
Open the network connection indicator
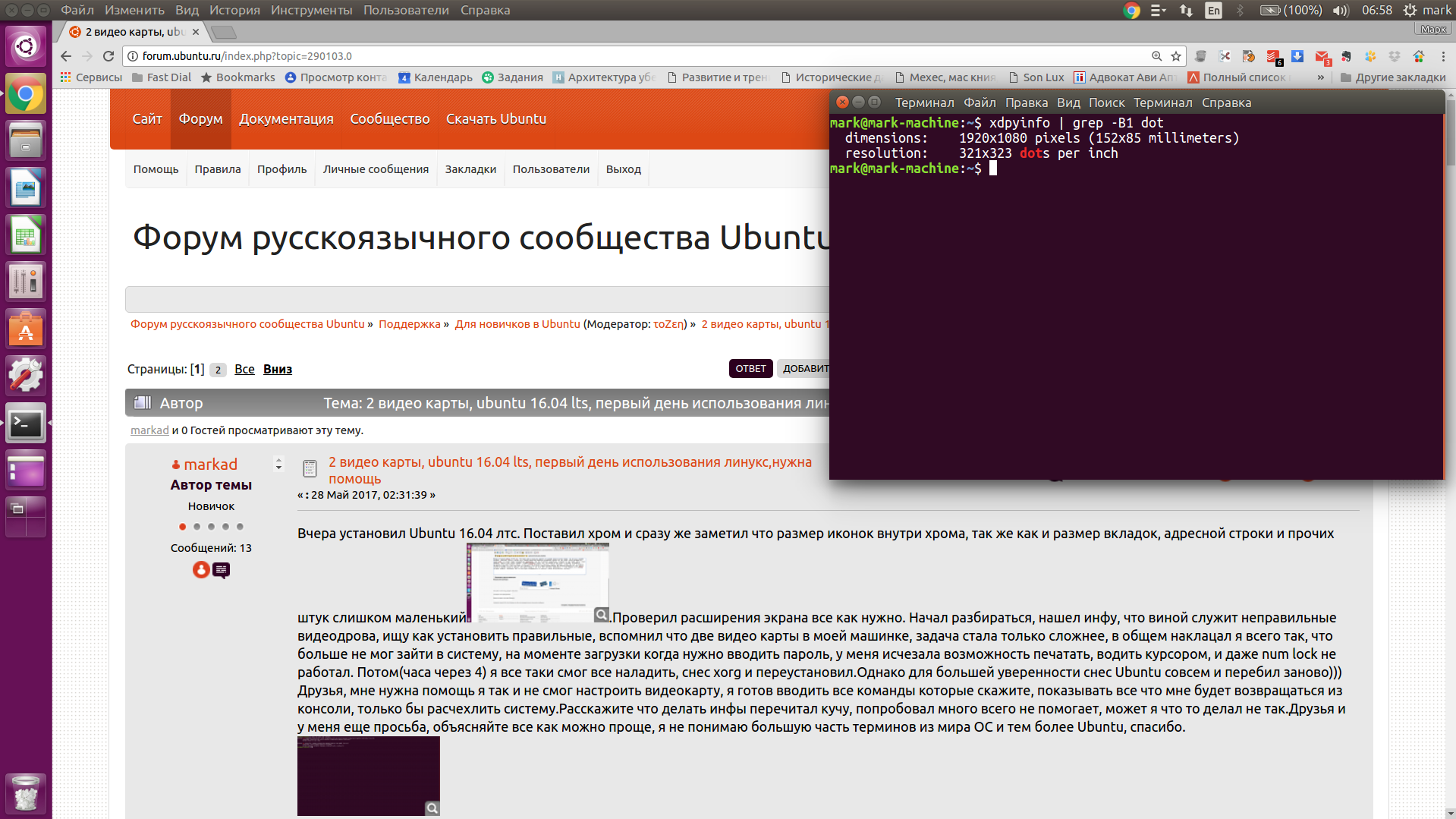[1186, 11]
